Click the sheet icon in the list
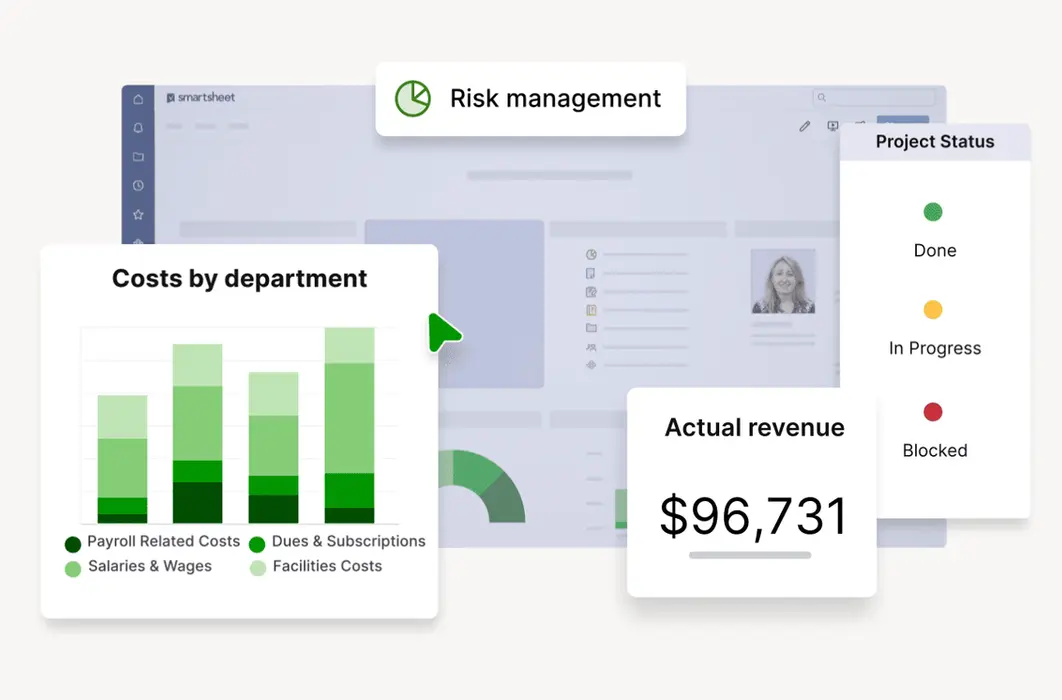 click(591, 274)
